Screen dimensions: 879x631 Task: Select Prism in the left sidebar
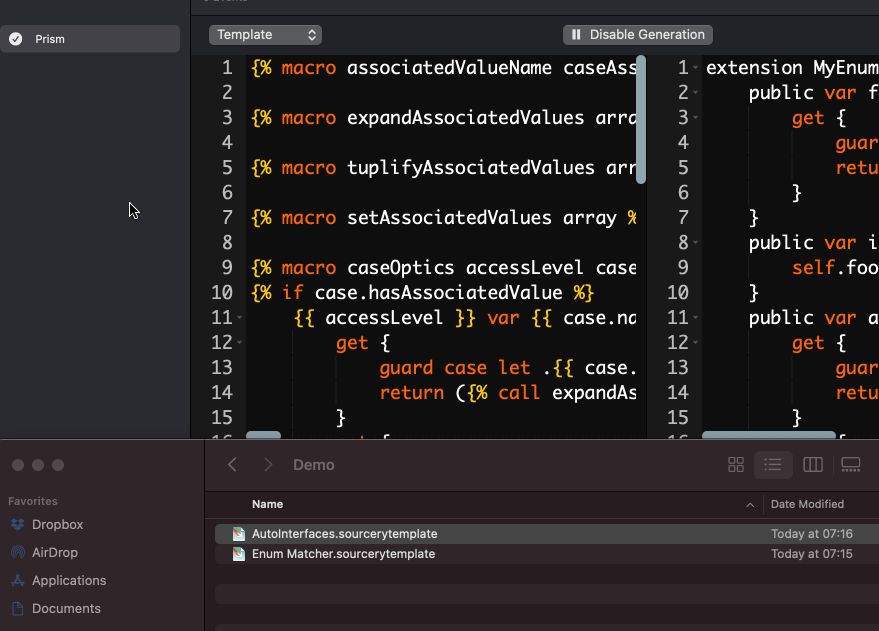90,39
